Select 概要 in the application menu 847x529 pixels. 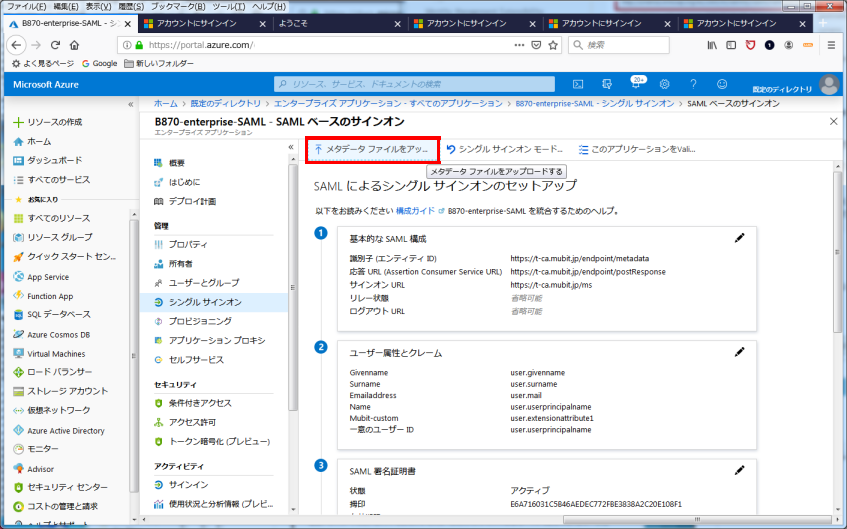170,163
